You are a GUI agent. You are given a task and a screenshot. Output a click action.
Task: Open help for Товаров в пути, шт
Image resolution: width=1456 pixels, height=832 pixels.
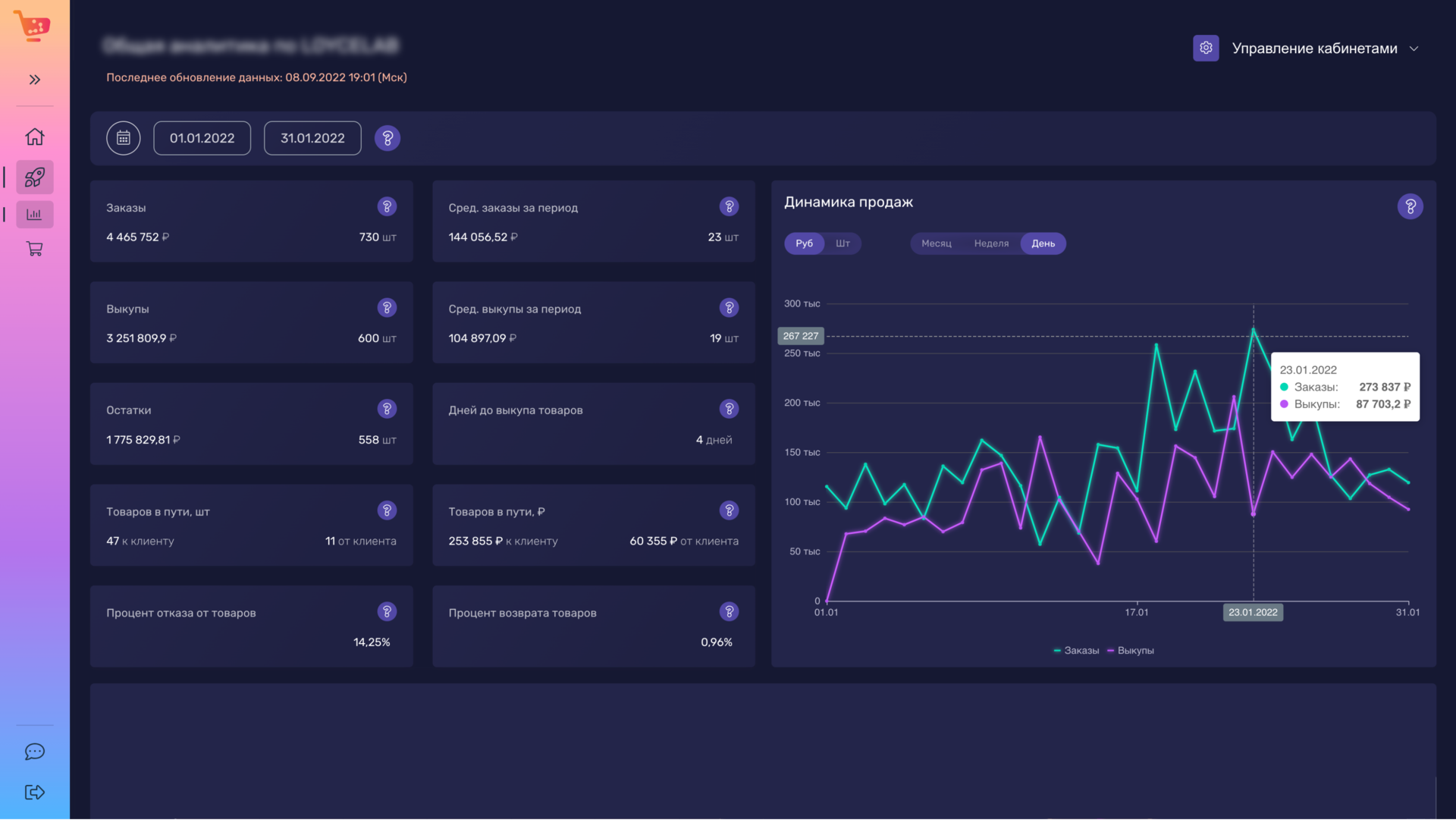coord(387,510)
